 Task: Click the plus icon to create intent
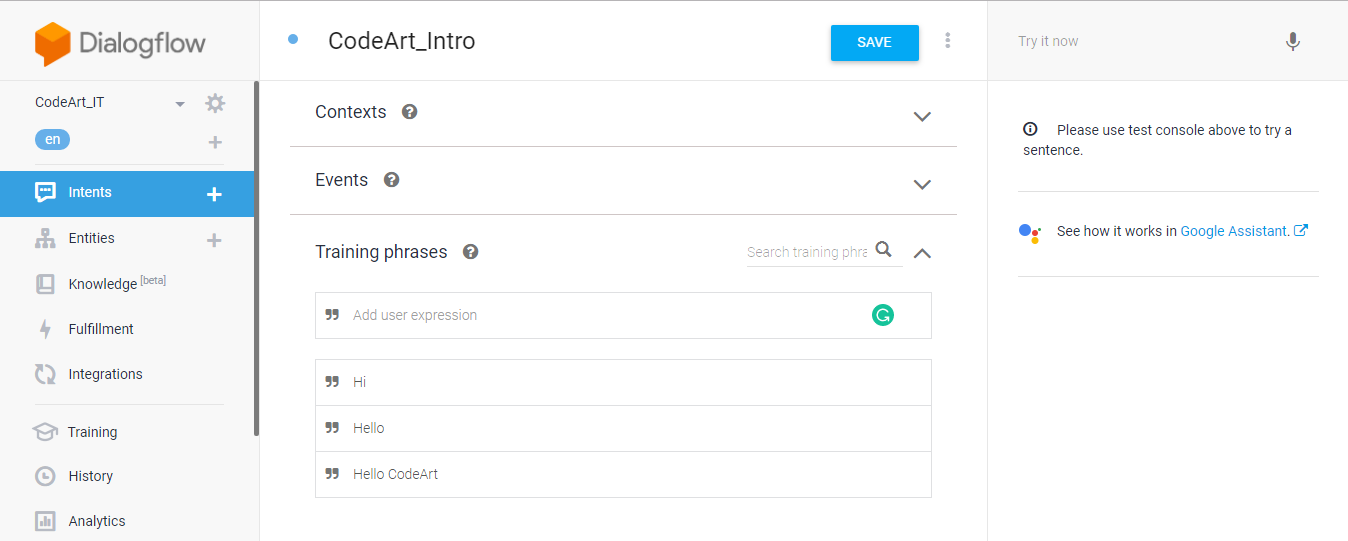coord(214,194)
